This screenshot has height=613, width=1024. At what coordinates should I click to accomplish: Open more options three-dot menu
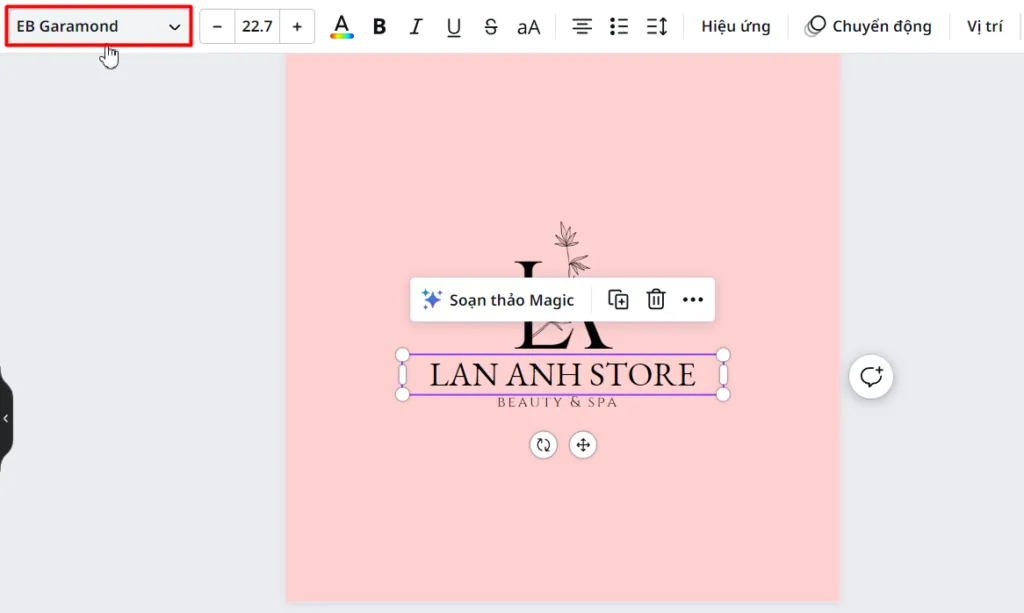693,300
